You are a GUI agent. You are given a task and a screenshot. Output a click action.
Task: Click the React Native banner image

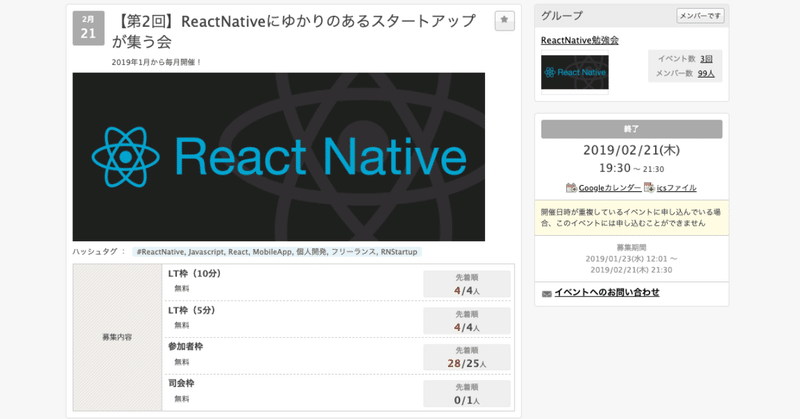[x=279, y=157]
